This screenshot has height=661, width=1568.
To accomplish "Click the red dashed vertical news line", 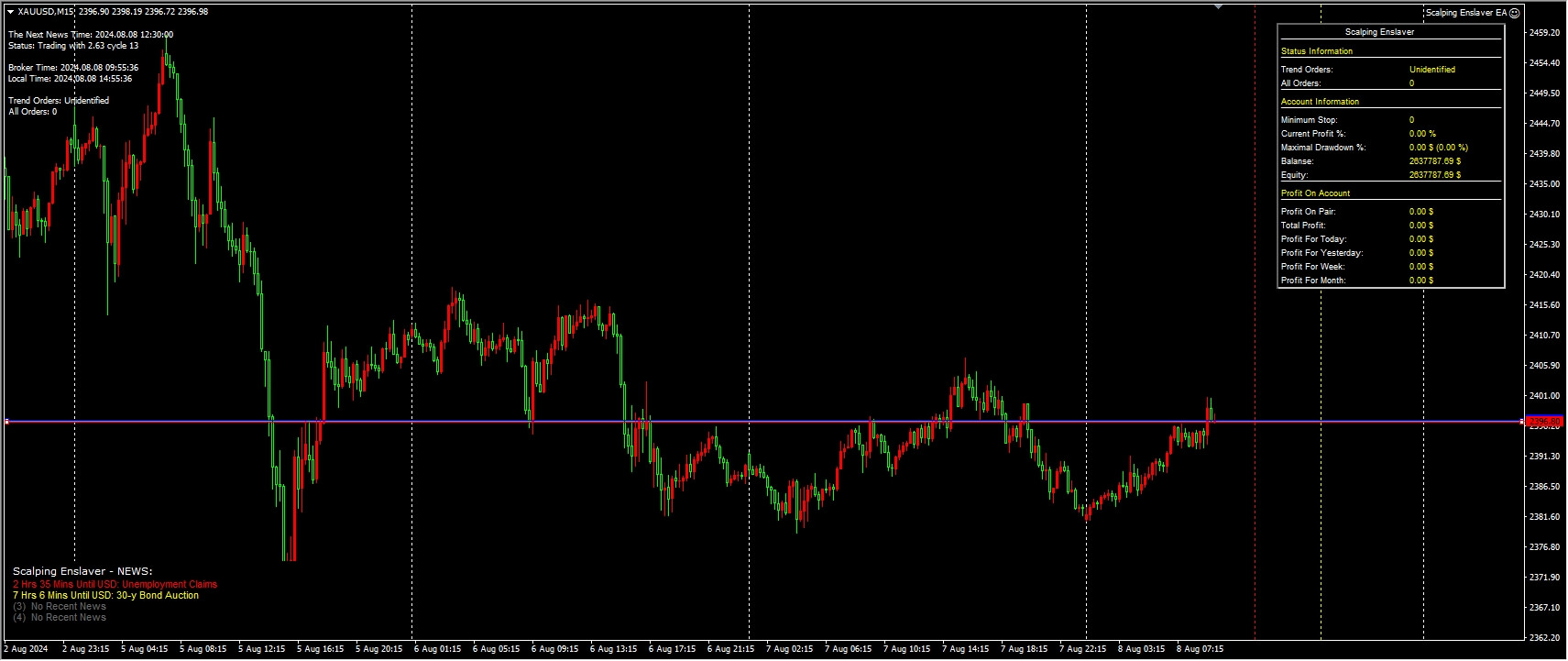I will point(1255,321).
